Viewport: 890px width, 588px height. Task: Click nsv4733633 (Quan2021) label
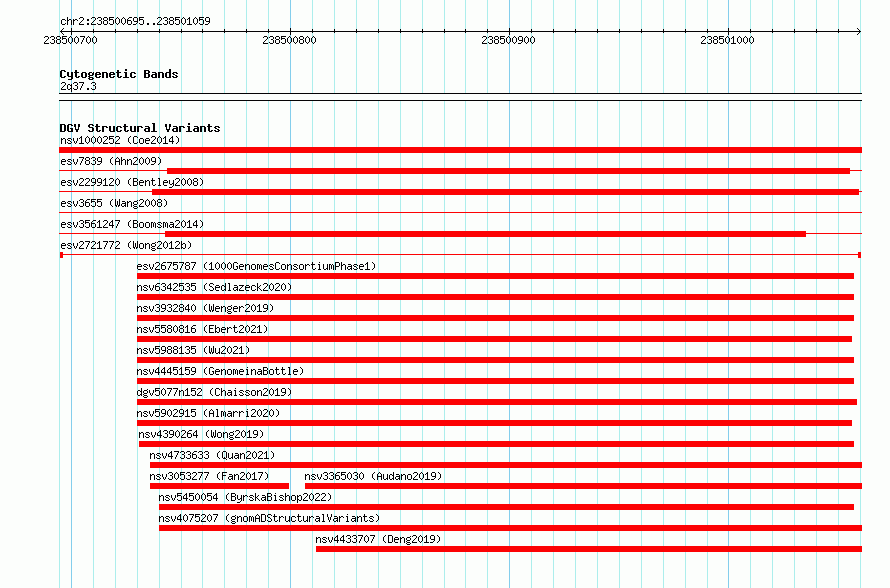pos(212,455)
